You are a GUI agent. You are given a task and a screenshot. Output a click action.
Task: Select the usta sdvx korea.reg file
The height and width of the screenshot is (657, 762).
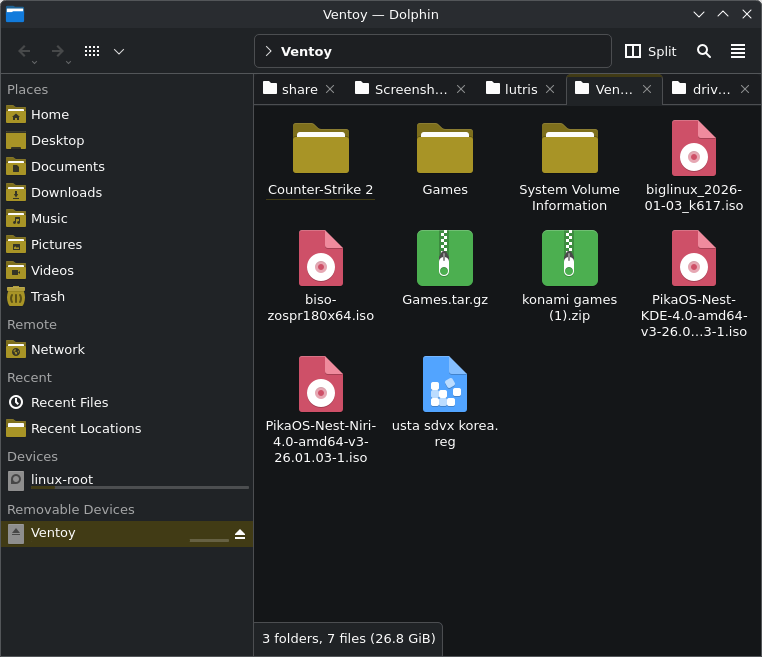click(x=445, y=385)
